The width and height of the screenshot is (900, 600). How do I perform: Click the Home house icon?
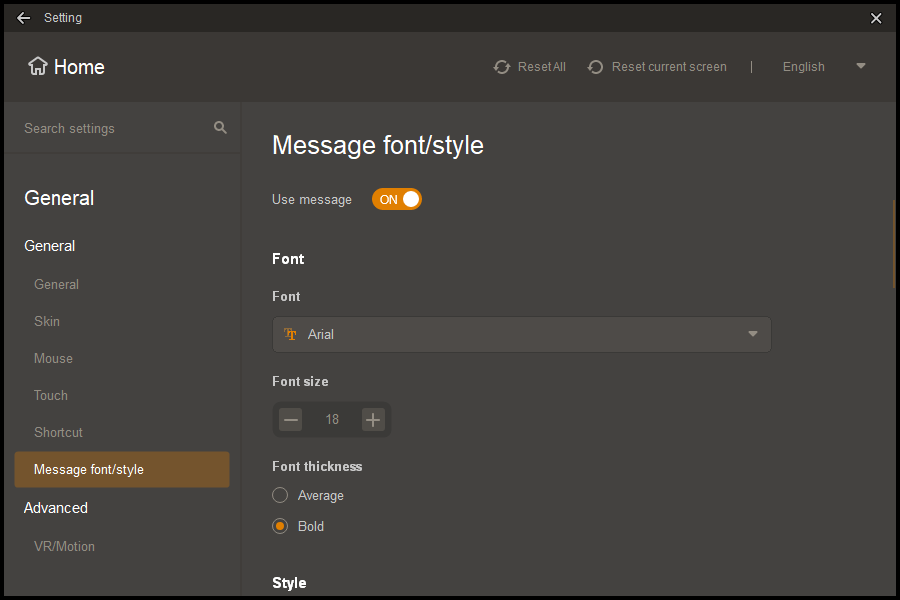pos(38,67)
